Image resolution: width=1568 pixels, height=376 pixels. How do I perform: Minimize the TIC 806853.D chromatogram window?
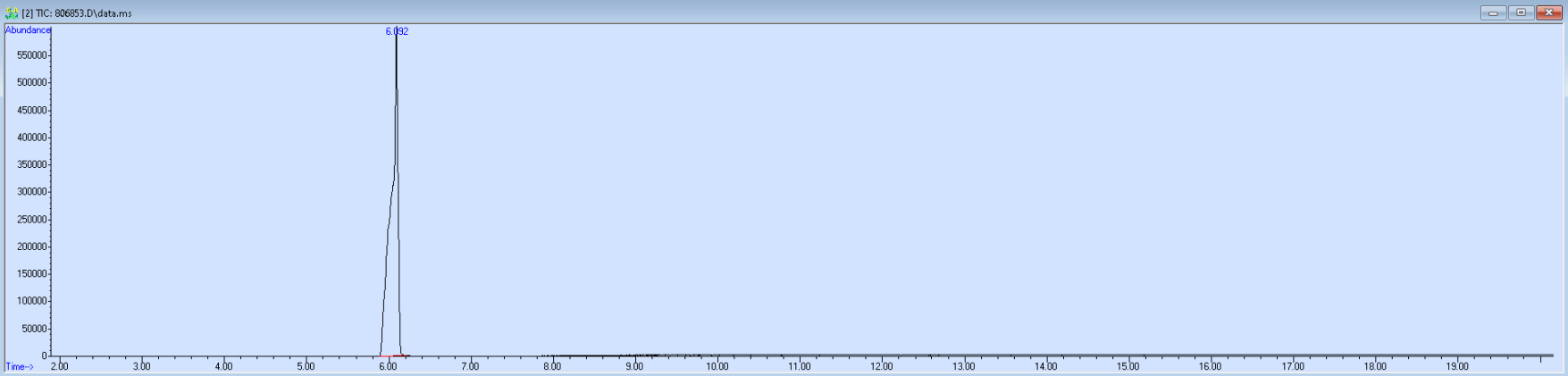coord(1493,13)
